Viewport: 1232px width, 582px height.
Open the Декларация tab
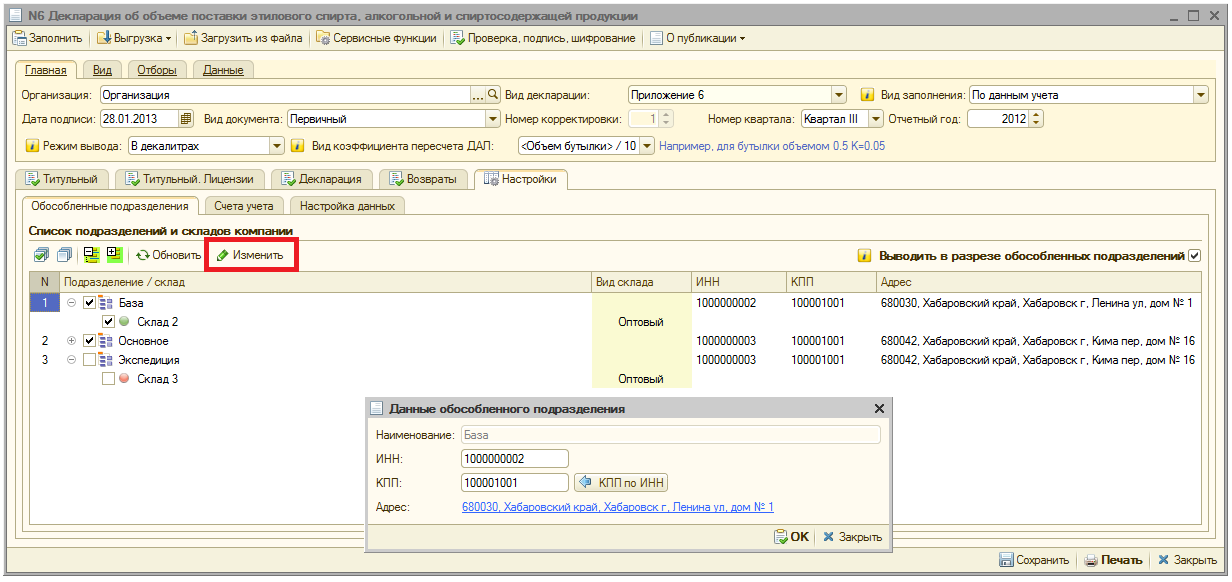click(x=323, y=180)
